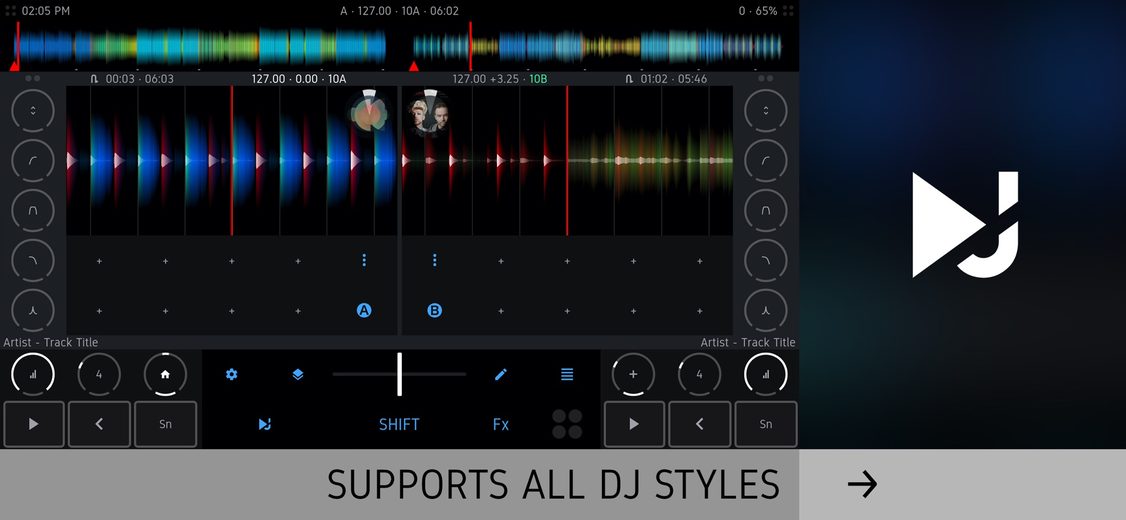
Task: Tap deck A low-cut curve knob
Action: click(x=33, y=161)
